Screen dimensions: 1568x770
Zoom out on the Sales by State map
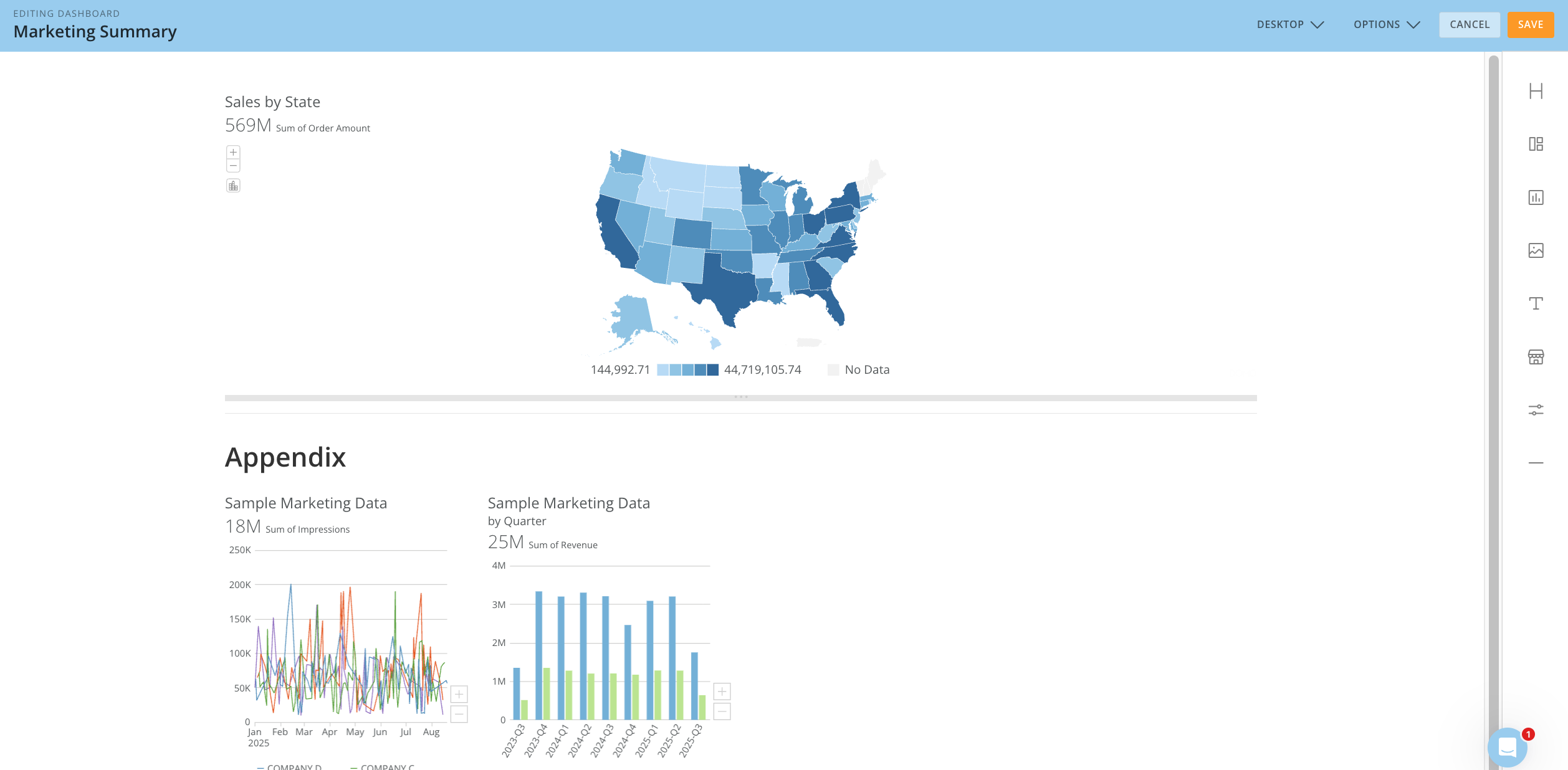[x=233, y=166]
